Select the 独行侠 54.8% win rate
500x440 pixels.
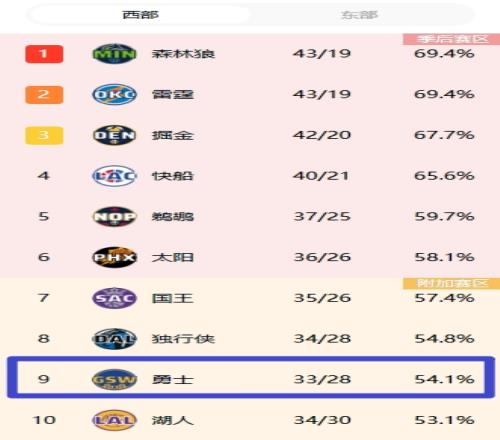(444, 339)
